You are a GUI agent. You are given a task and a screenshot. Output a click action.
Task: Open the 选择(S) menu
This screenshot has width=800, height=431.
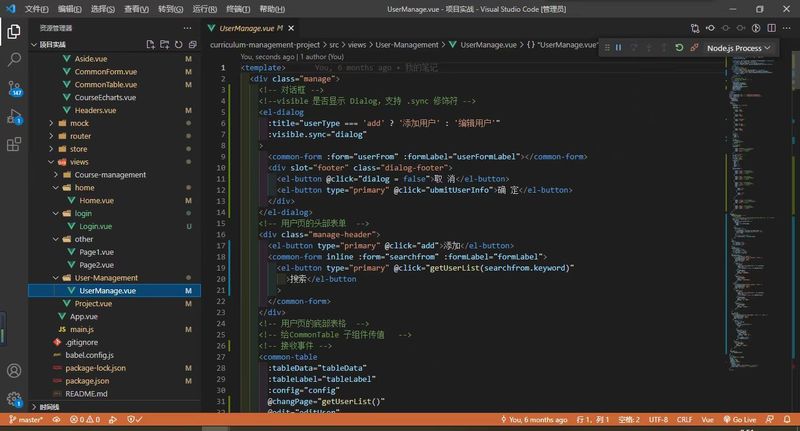(103, 9)
